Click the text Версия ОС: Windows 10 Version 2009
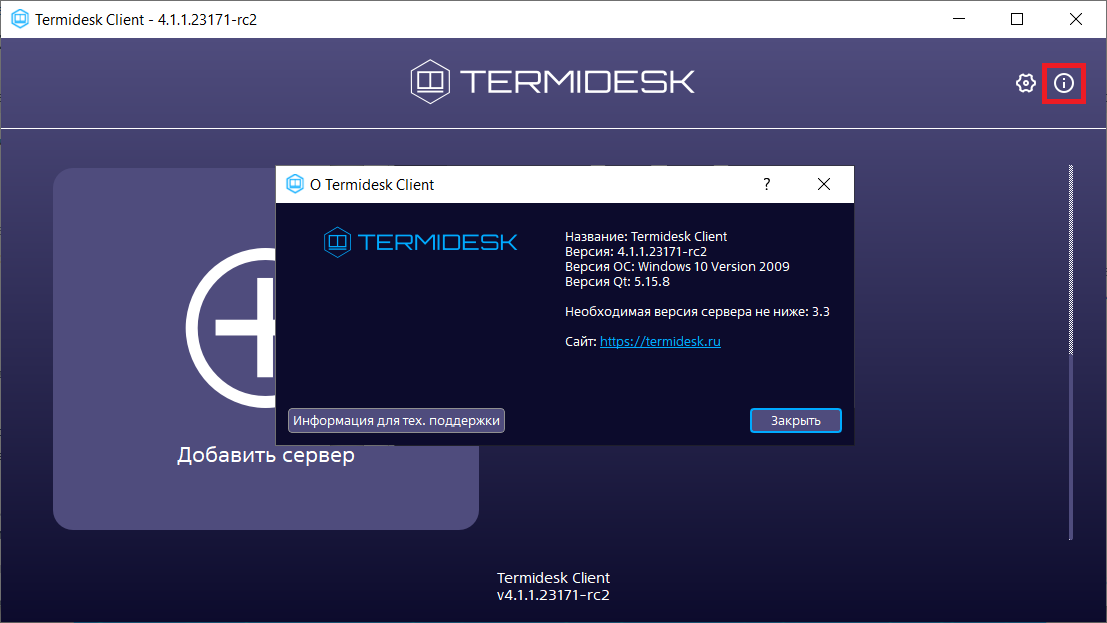The height and width of the screenshot is (623, 1107). [x=677, y=266]
